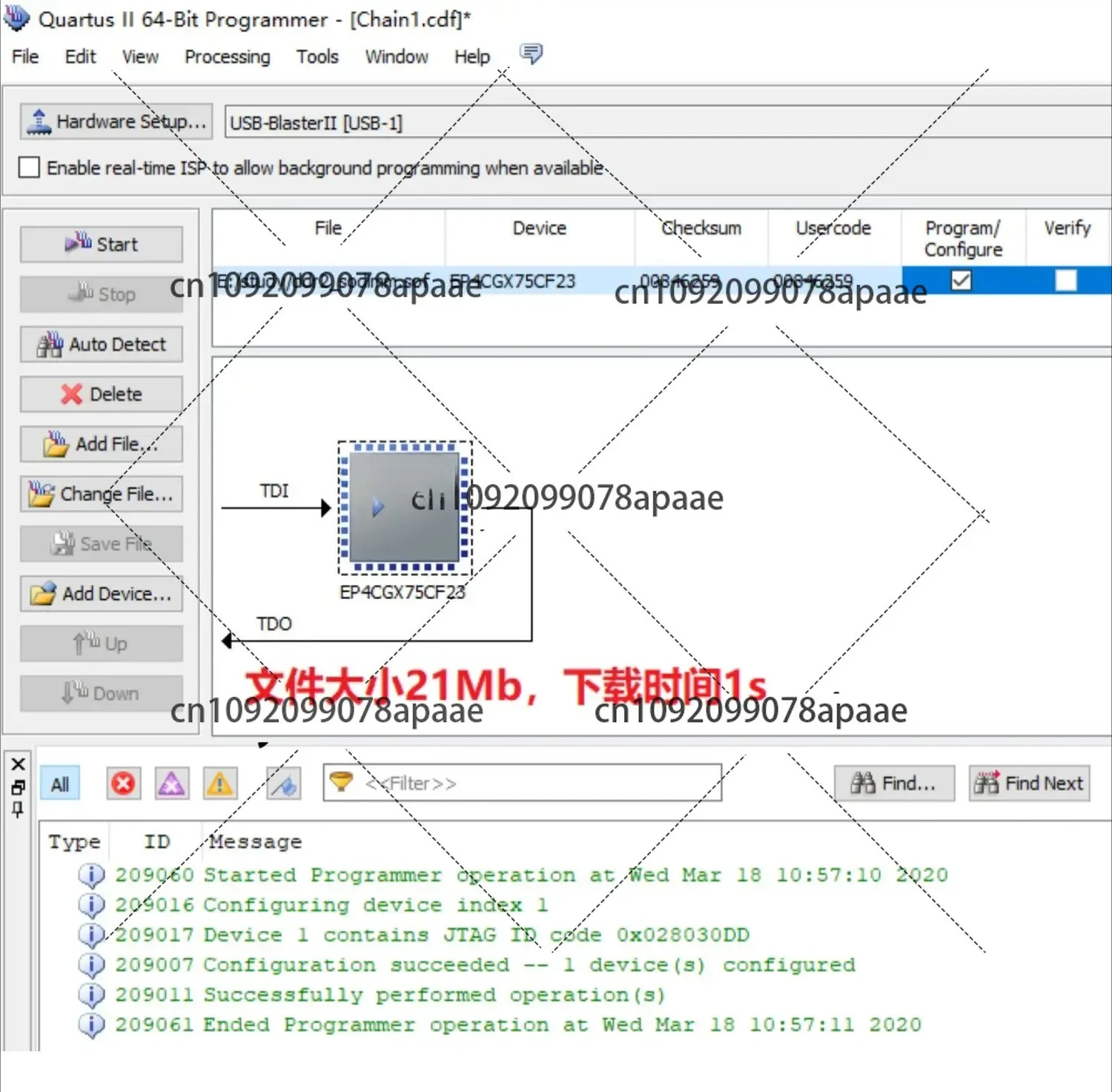Select the Checksum column header
1112x1092 pixels.
point(701,237)
